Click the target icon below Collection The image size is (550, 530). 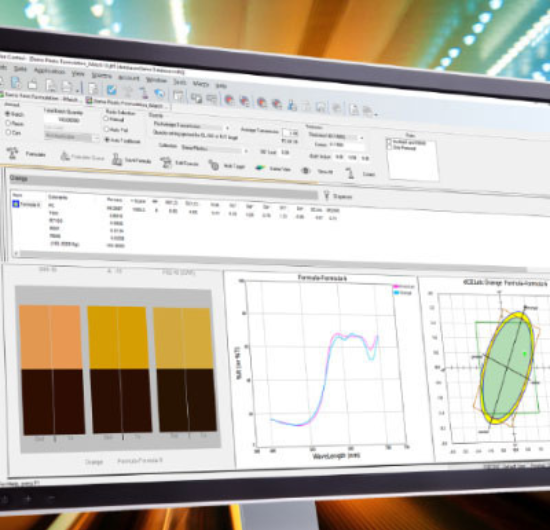(x=214, y=165)
